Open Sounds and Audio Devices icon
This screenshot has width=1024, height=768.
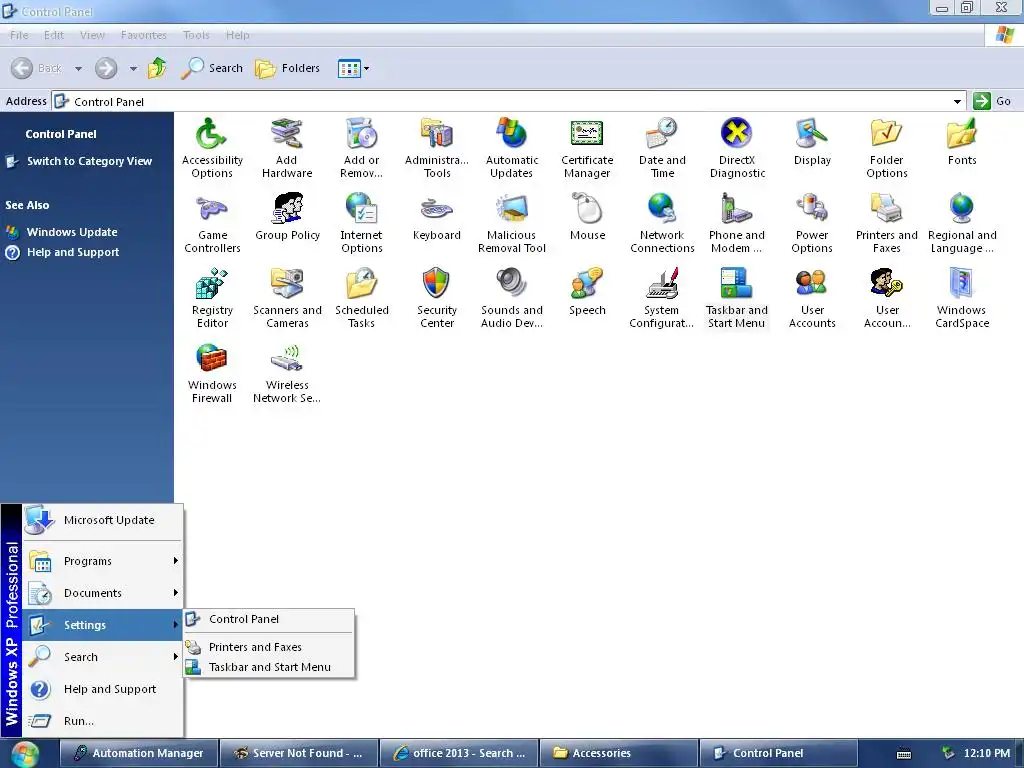(511, 298)
